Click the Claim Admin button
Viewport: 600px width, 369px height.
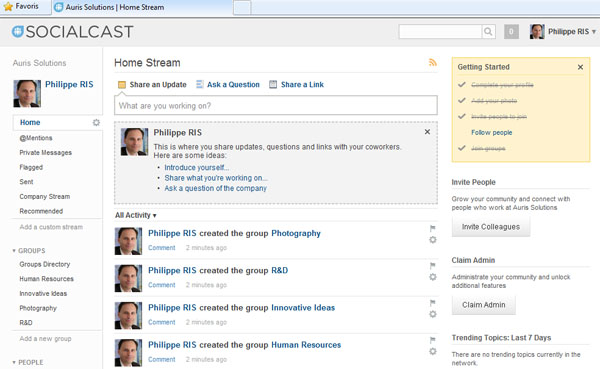(484, 305)
